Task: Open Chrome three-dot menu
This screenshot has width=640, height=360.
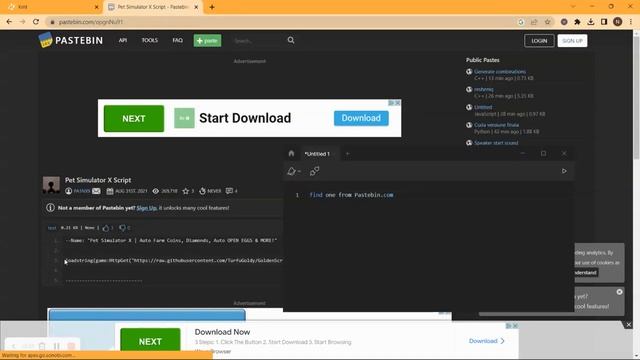Action: pos(631,22)
